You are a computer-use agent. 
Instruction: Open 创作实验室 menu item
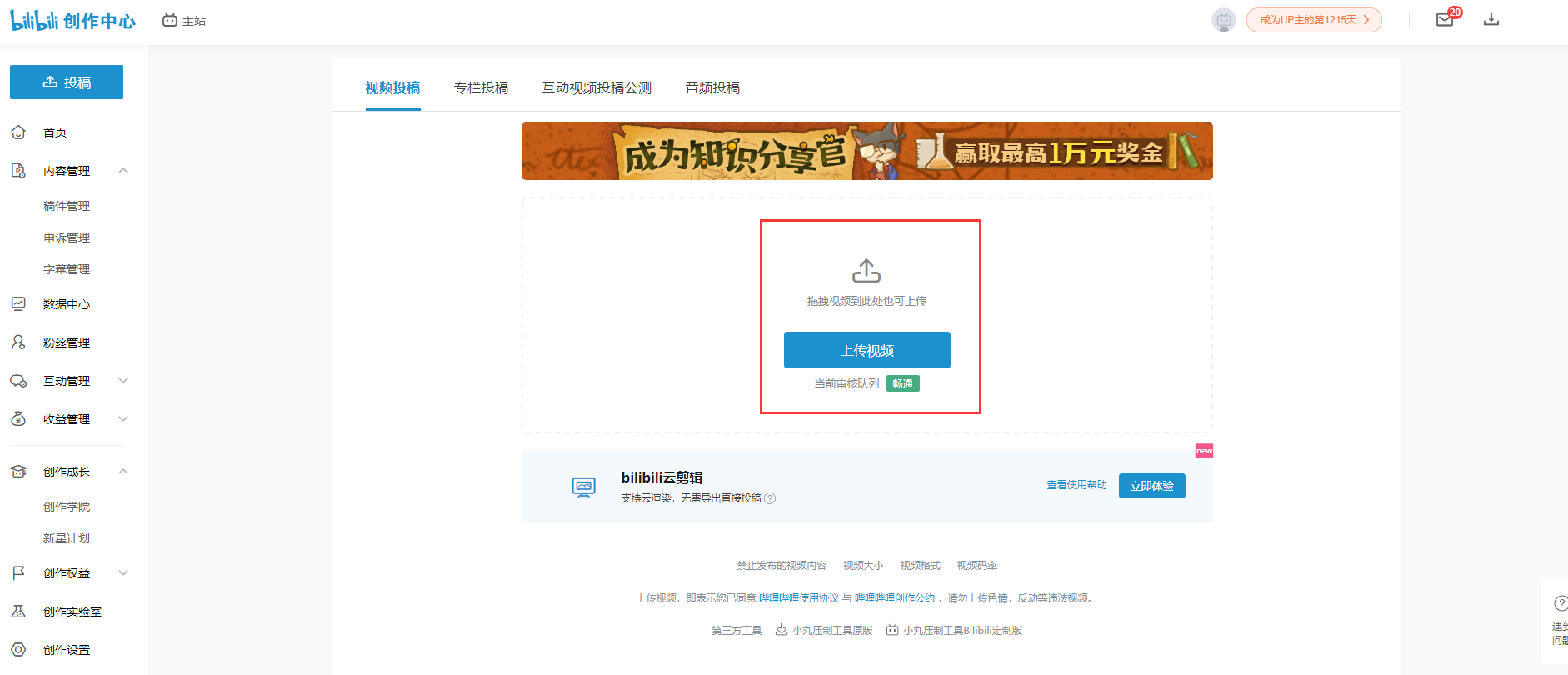(72, 612)
